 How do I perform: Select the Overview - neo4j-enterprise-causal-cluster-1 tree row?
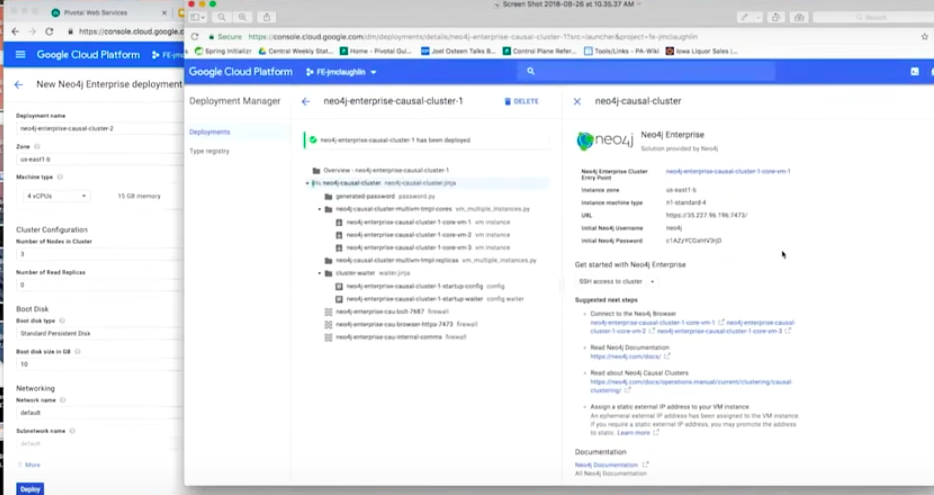click(x=426, y=170)
